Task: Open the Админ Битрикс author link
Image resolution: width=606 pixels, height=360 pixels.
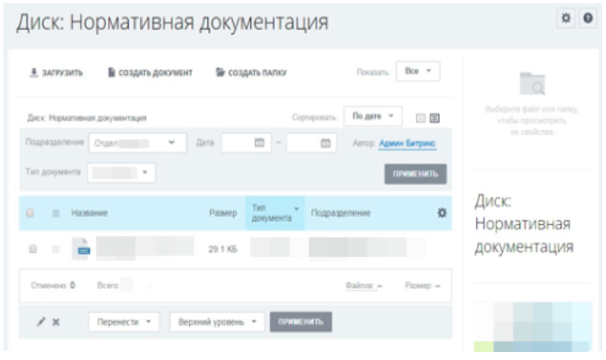Action: coord(407,143)
